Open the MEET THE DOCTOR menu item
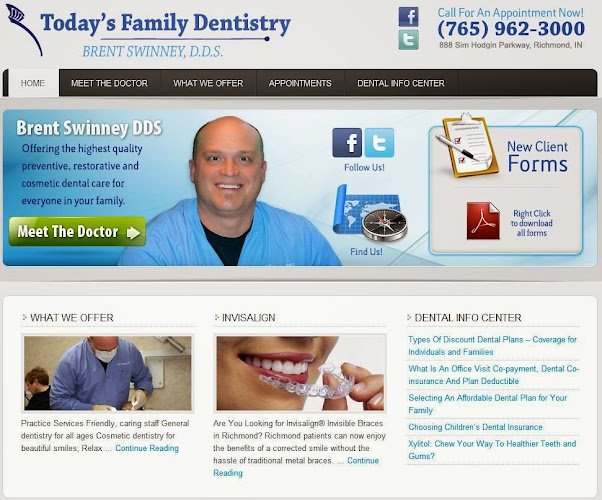The image size is (602, 500). coord(109,83)
